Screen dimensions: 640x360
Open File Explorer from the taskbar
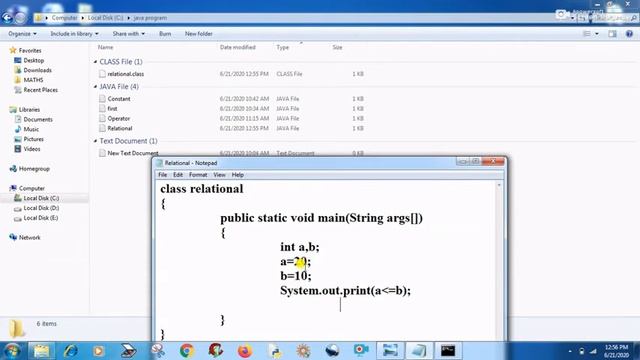[x=41, y=351]
